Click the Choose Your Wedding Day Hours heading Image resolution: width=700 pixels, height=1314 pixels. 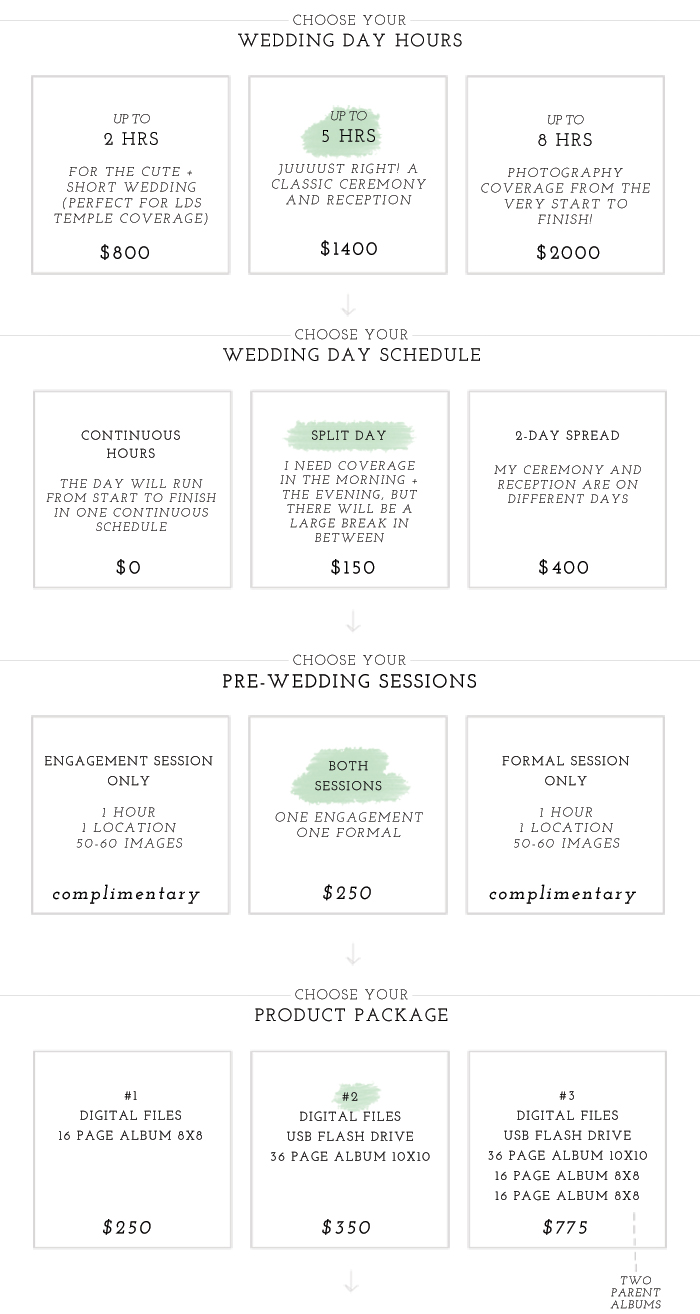[x=350, y=31]
